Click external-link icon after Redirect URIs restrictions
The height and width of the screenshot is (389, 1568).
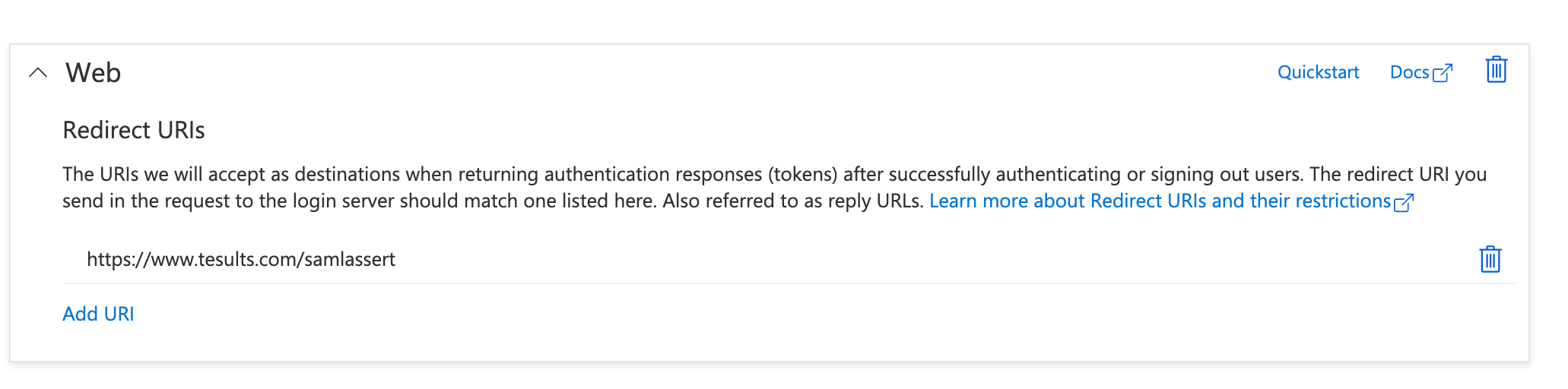[x=1404, y=202]
